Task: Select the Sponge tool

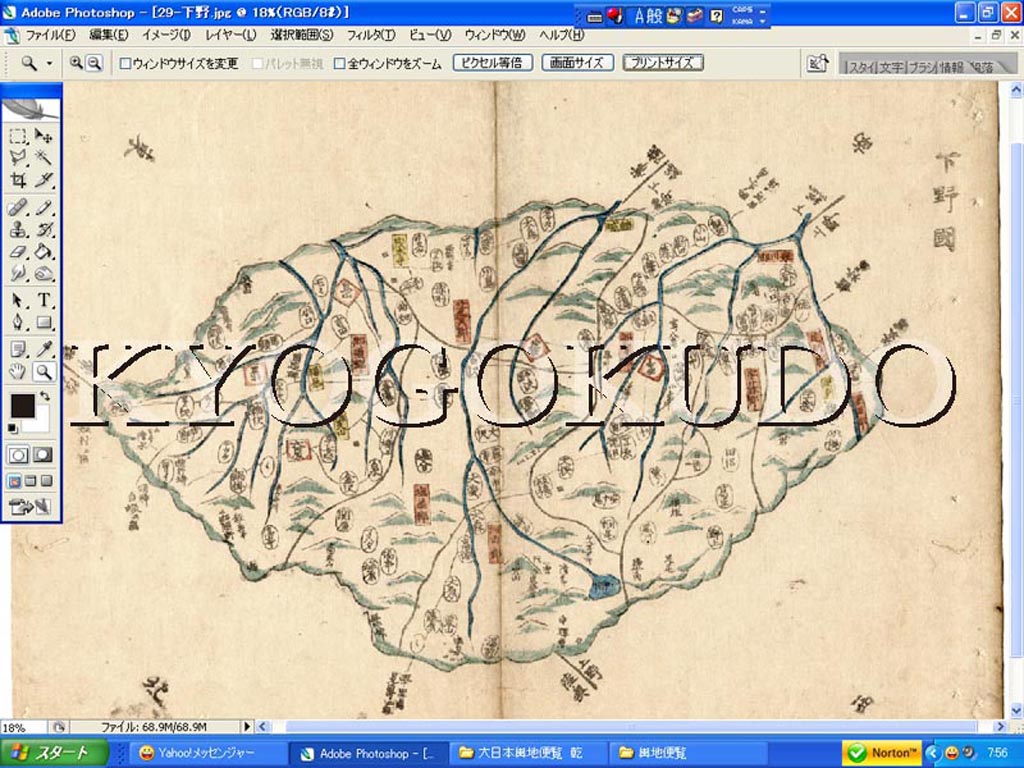Action: point(43,273)
